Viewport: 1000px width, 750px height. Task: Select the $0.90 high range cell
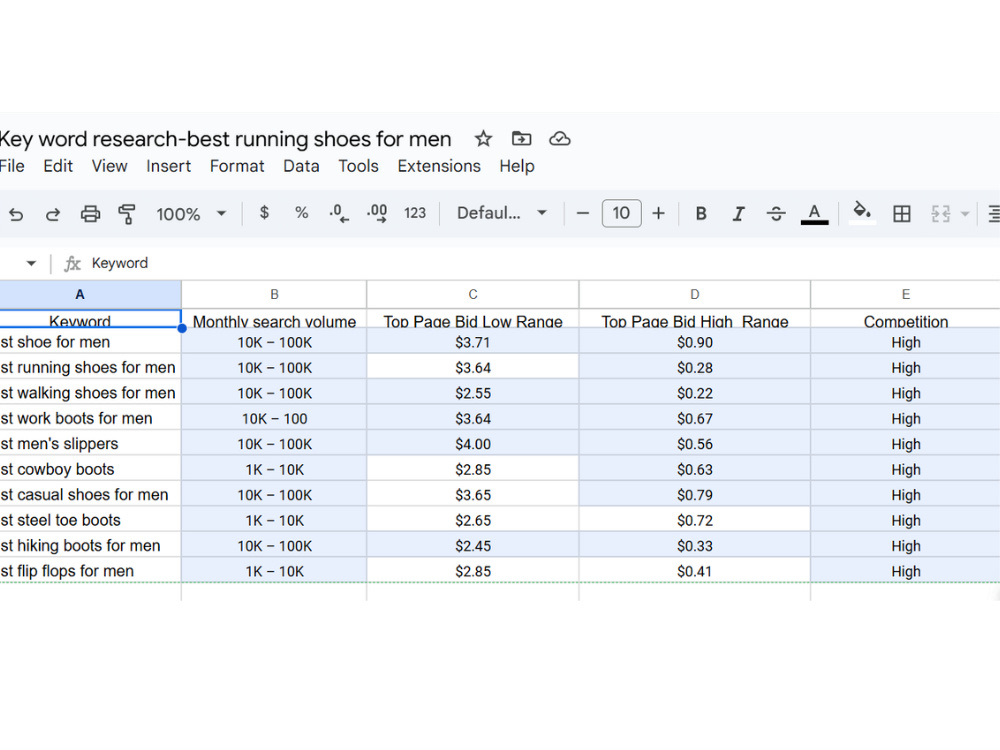[695, 342]
